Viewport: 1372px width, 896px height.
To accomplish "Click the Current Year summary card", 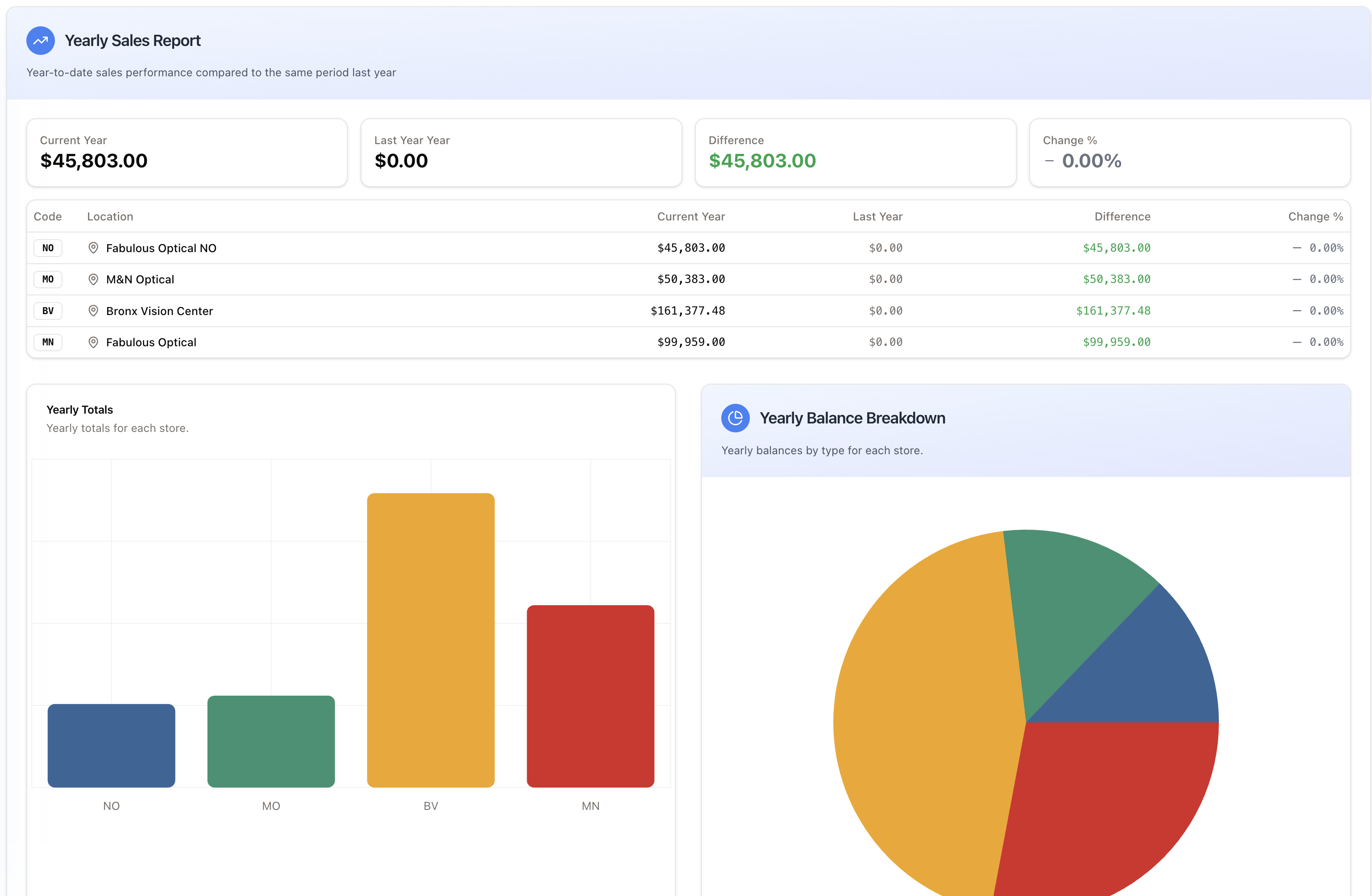I will pyautogui.click(x=187, y=152).
